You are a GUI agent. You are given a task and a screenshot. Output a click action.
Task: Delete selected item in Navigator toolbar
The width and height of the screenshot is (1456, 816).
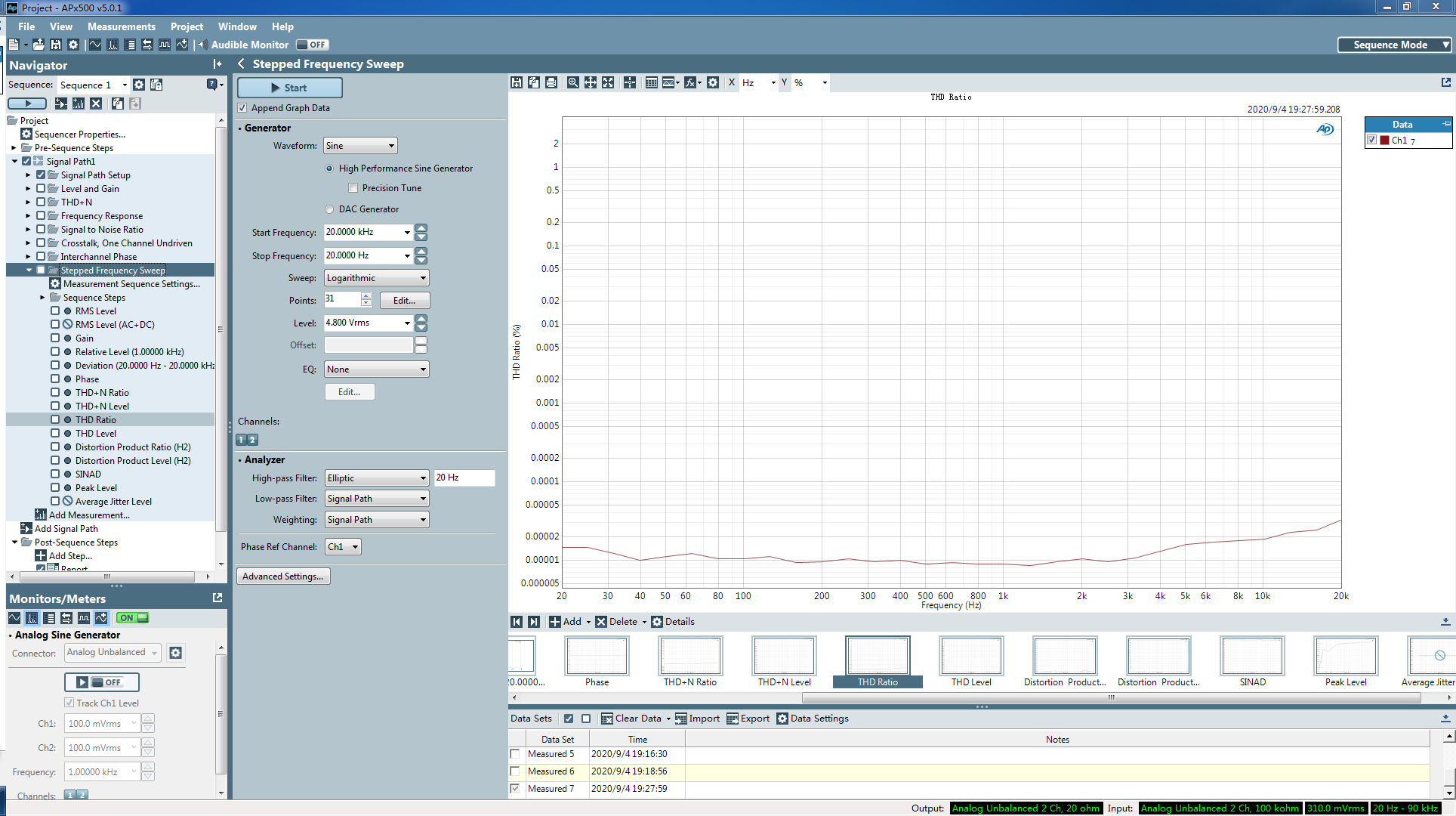(96, 104)
